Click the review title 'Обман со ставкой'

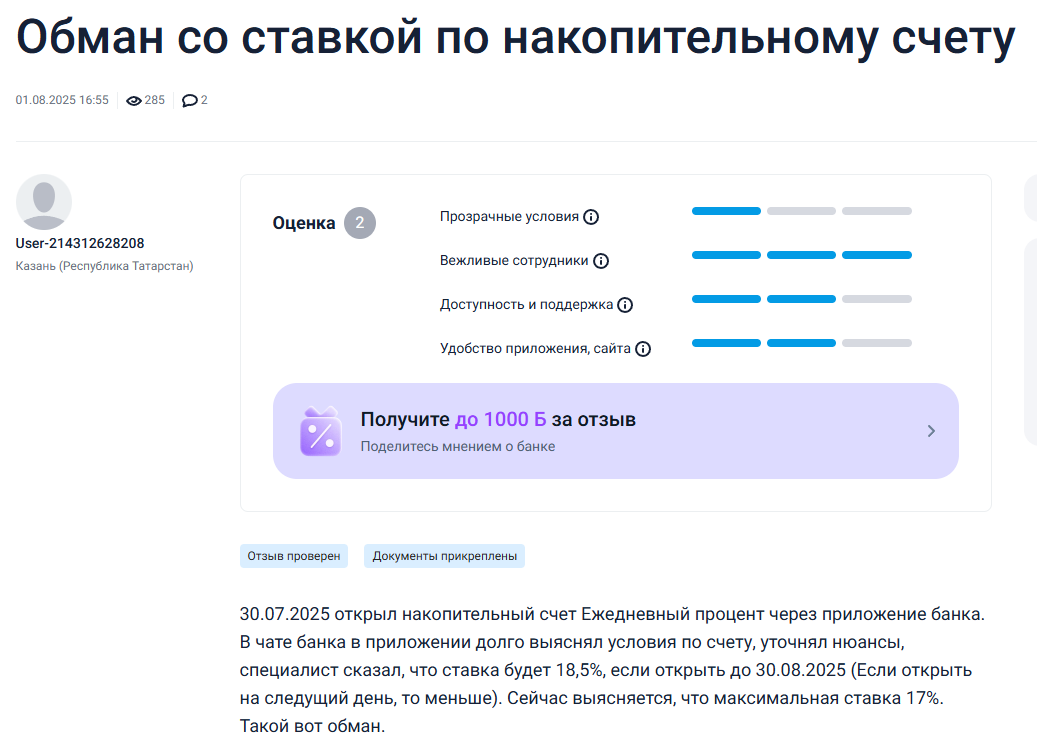click(516, 37)
